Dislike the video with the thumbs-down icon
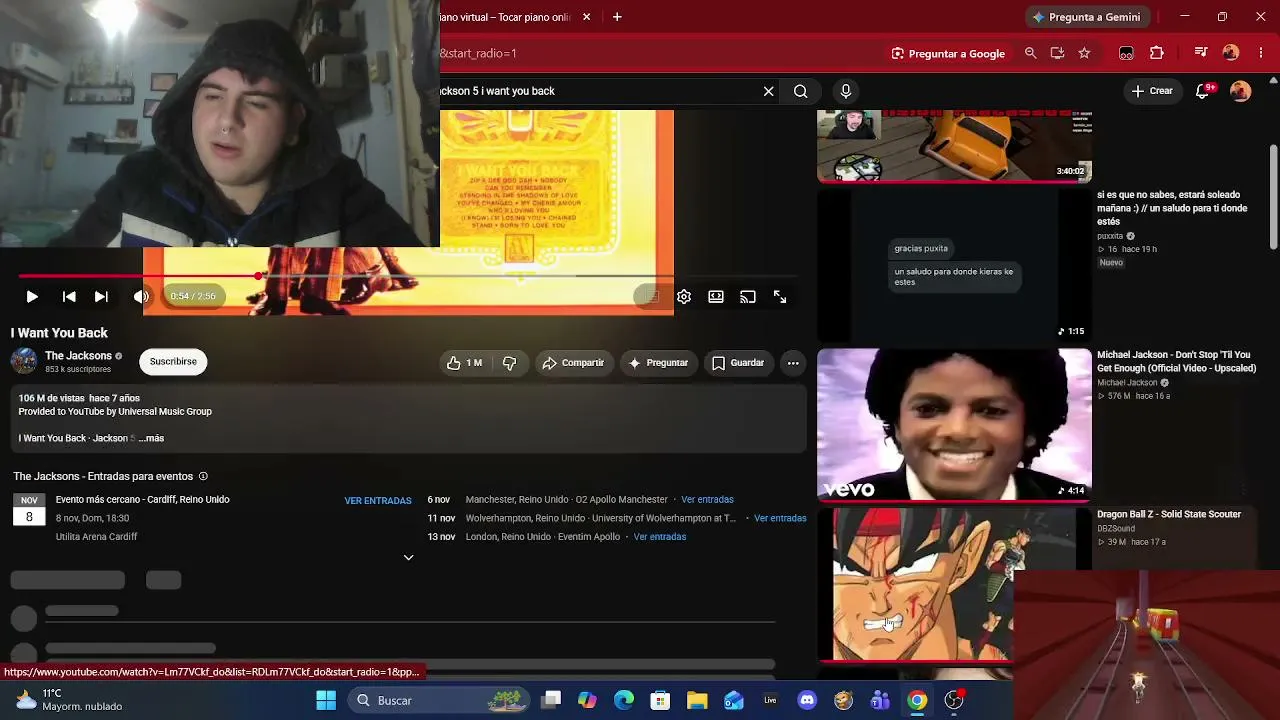Image resolution: width=1280 pixels, height=720 pixels. (509, 363)
